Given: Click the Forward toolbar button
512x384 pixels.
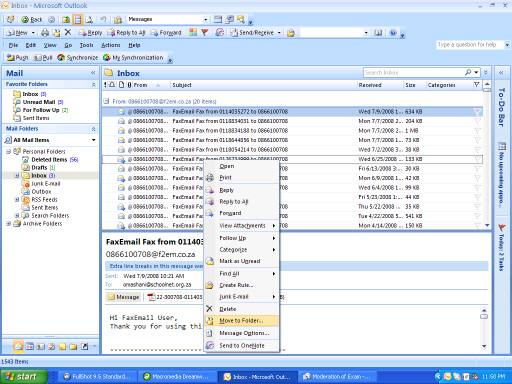Looking at the screenshot, I should coord(166,33).
